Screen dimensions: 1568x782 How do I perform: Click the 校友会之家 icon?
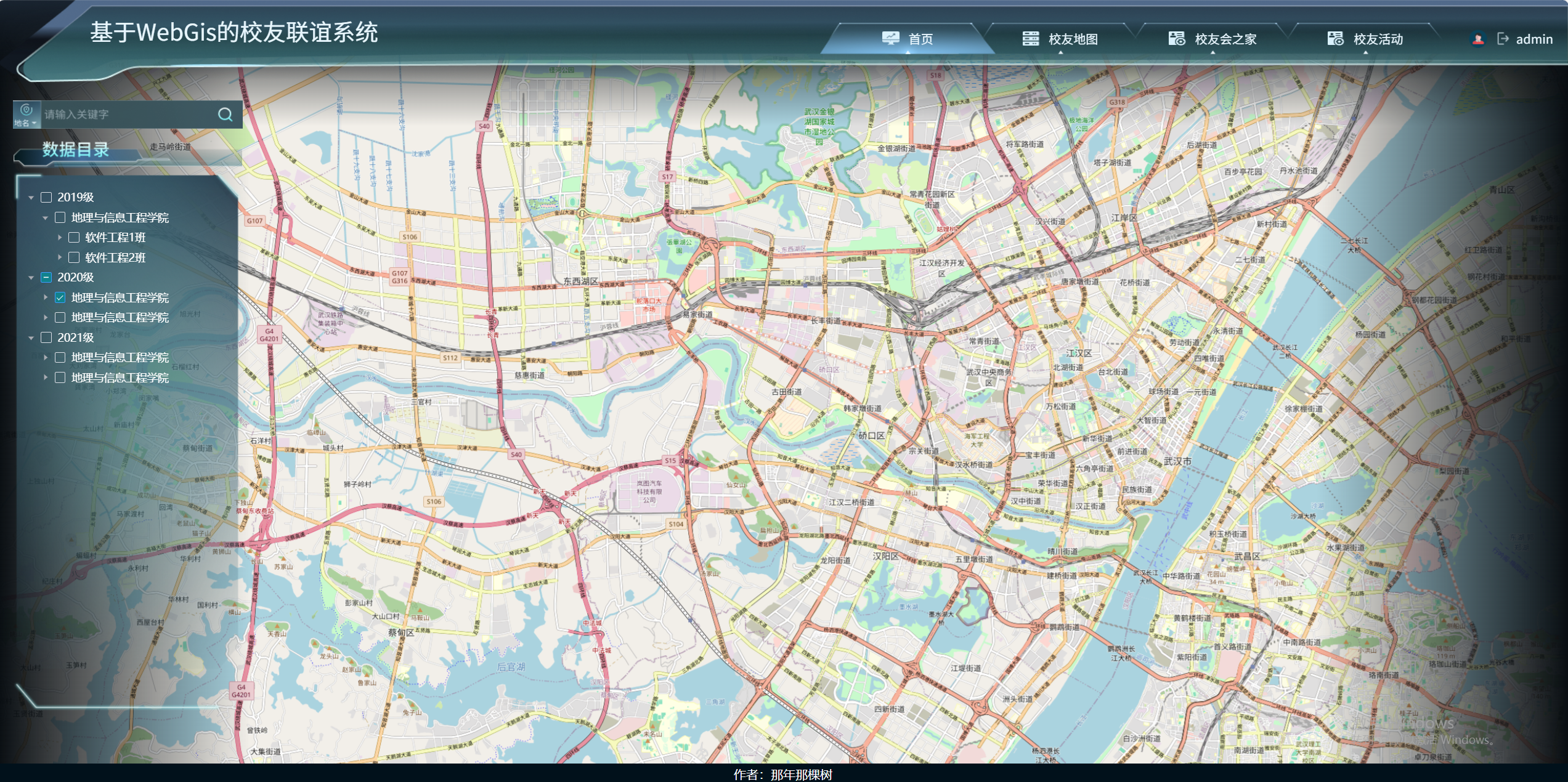pos(1176,39)
